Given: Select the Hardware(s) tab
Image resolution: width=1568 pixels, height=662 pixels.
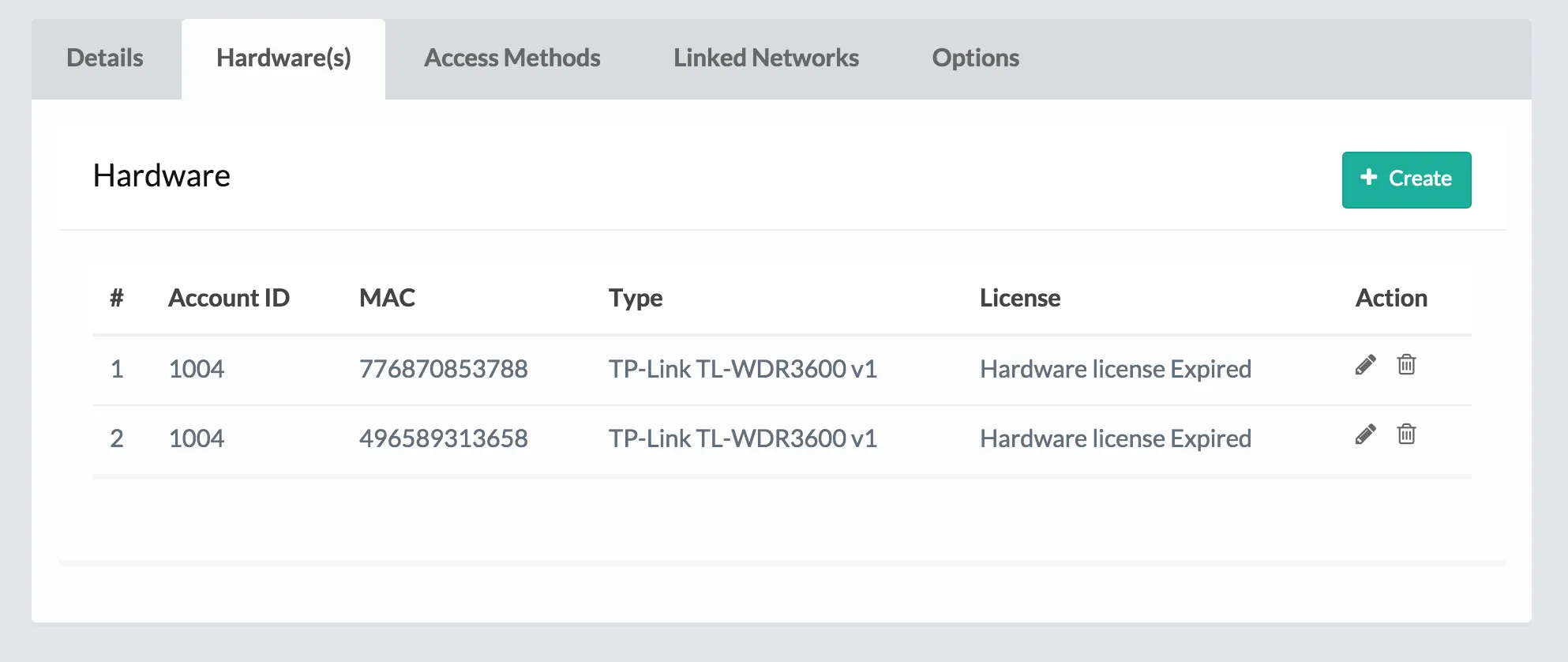Looking at the screenshot, I should [x=283, y=58].
